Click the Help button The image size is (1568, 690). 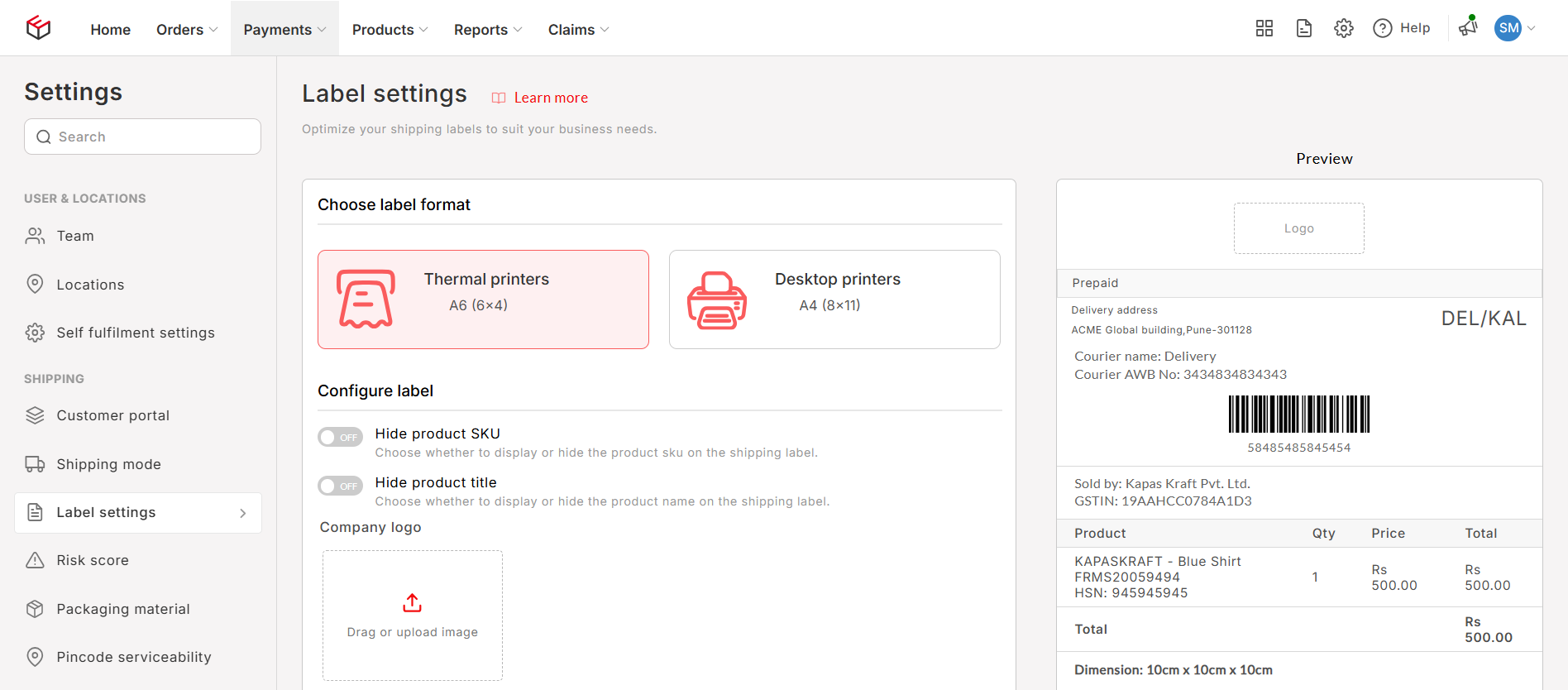1402,28
